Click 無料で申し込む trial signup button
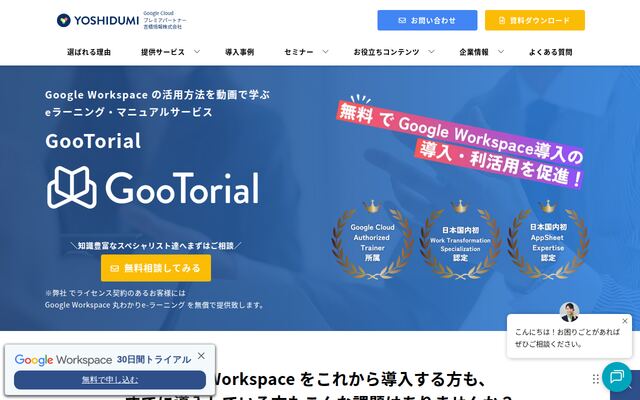This screenshot has width=640, height=400. tap(110, 380)
